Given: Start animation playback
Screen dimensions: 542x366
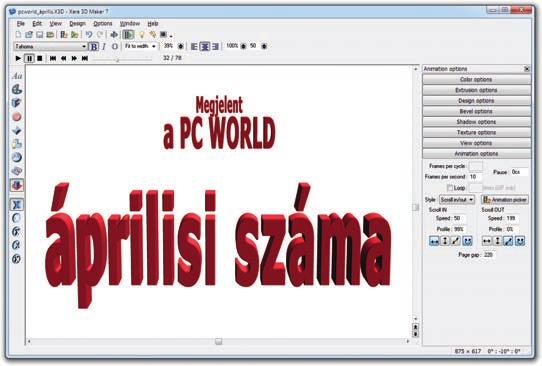Looking at the screenshot, I should (x=18, y=58).
